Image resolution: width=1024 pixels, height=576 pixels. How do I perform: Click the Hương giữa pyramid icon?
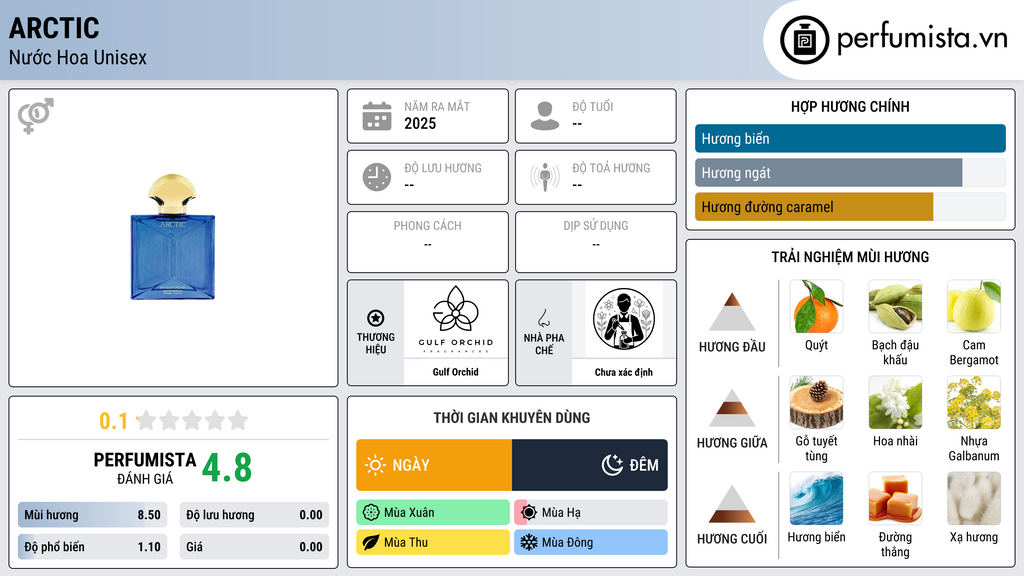click(x=732, y=408)
